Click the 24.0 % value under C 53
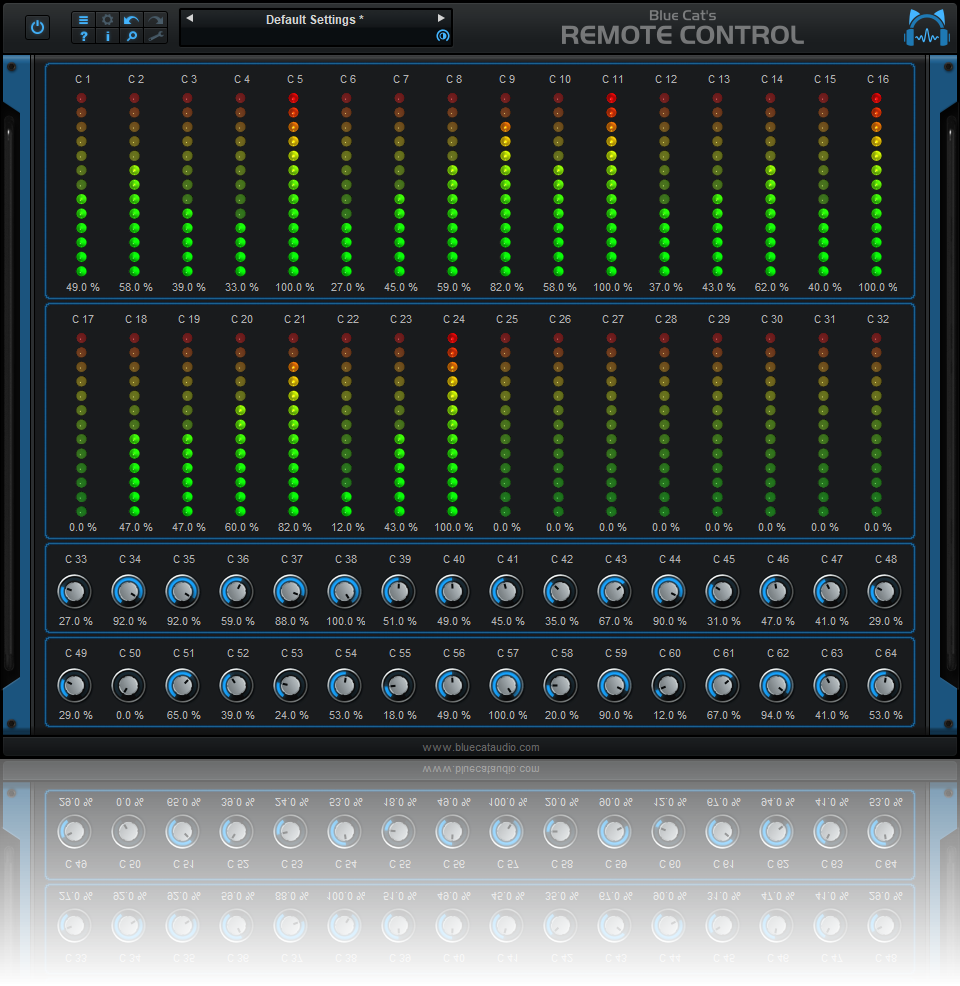Image resolution: width=960 pixels, height=986 pixels. (x=292, y=716)
